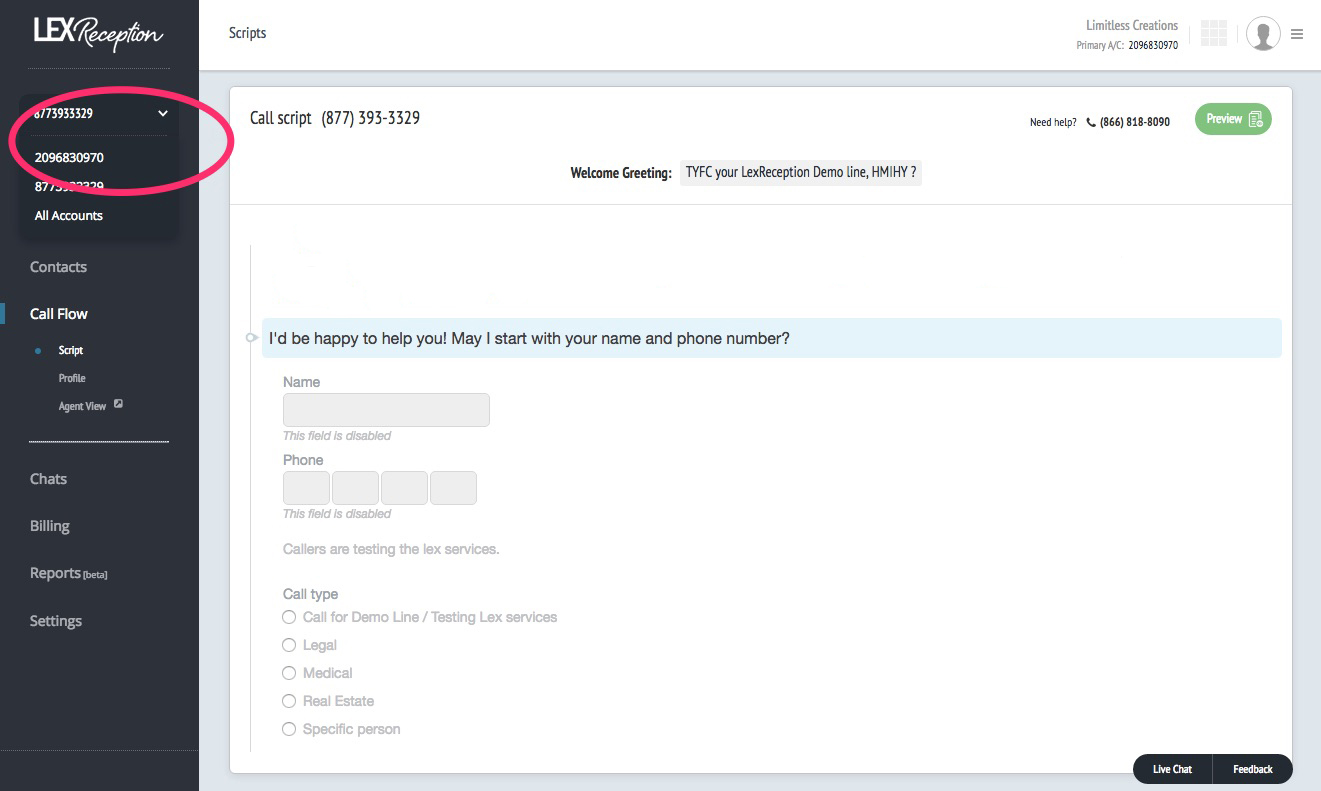This screenshot has width=1321, height=791.
Task: Click the Feedback button
Action: coord(1253,769)
